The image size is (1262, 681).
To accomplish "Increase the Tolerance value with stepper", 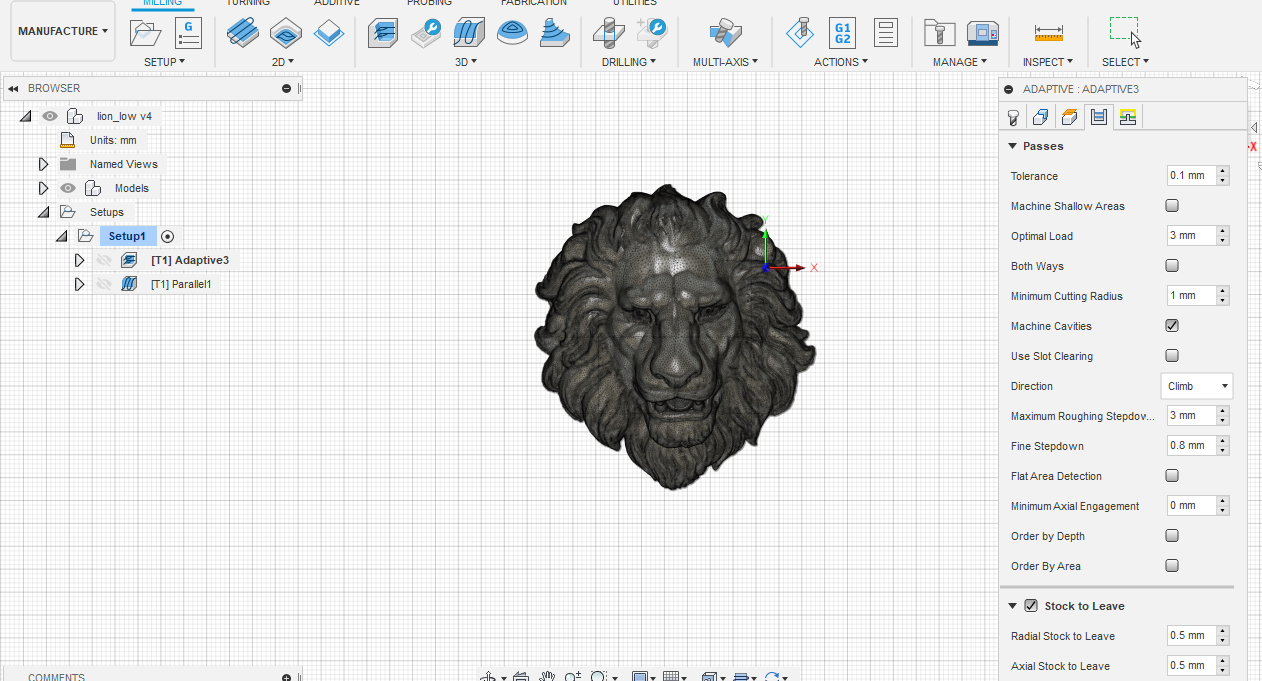I will pos(1223,172).
